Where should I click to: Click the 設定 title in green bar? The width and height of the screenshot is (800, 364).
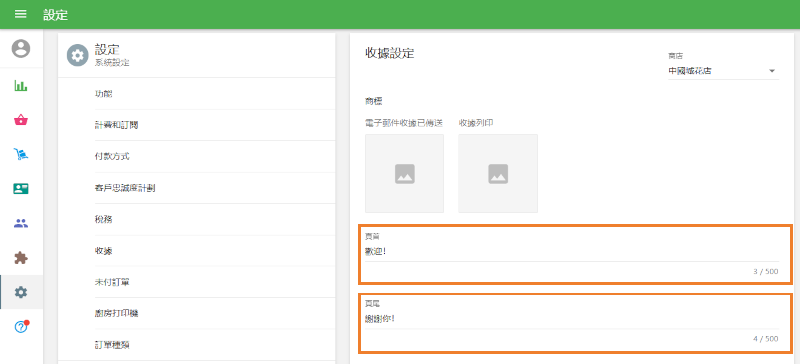click(x=55, y=15)
